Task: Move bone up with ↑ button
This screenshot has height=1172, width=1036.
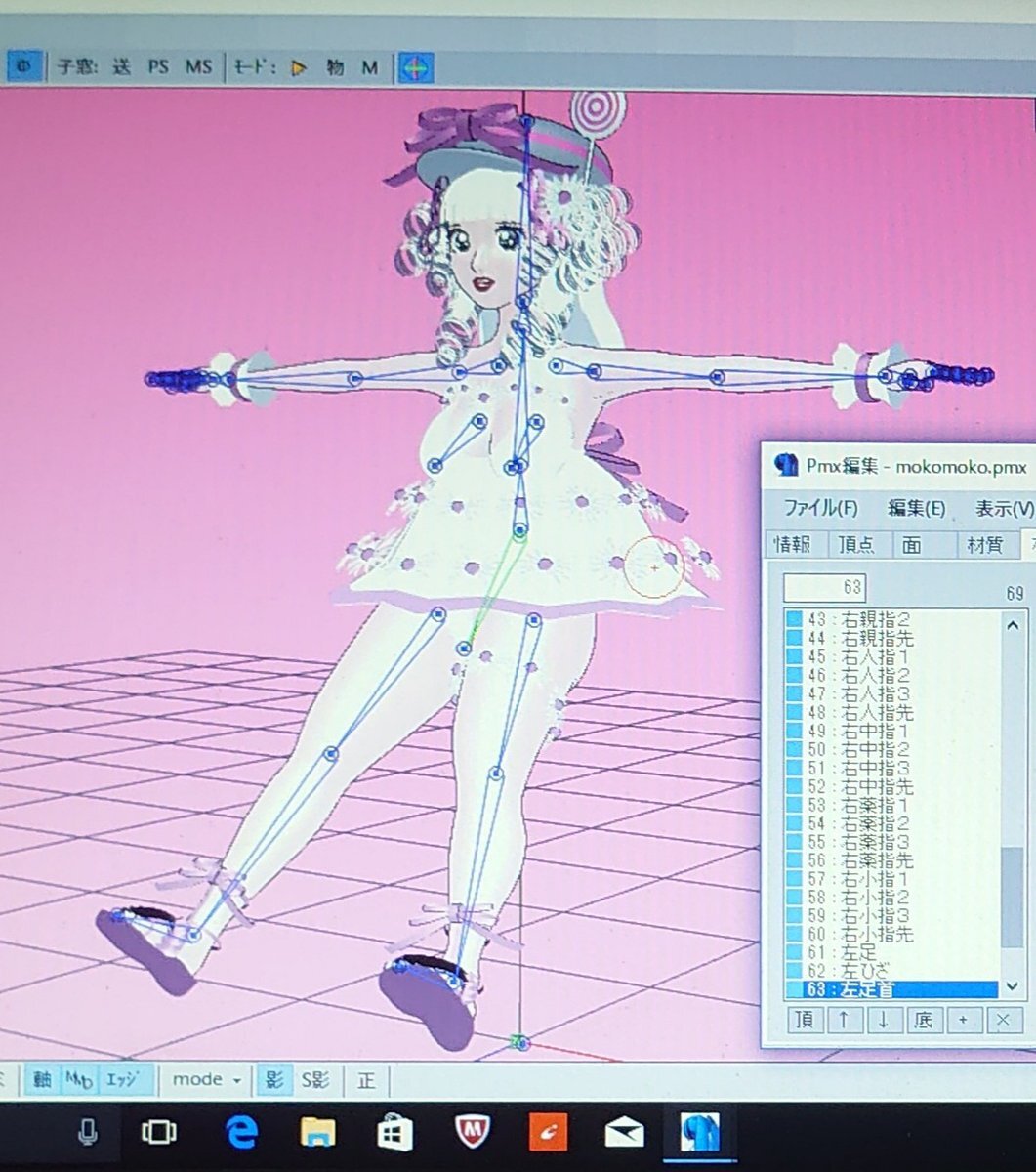Action: point(844,1020)
